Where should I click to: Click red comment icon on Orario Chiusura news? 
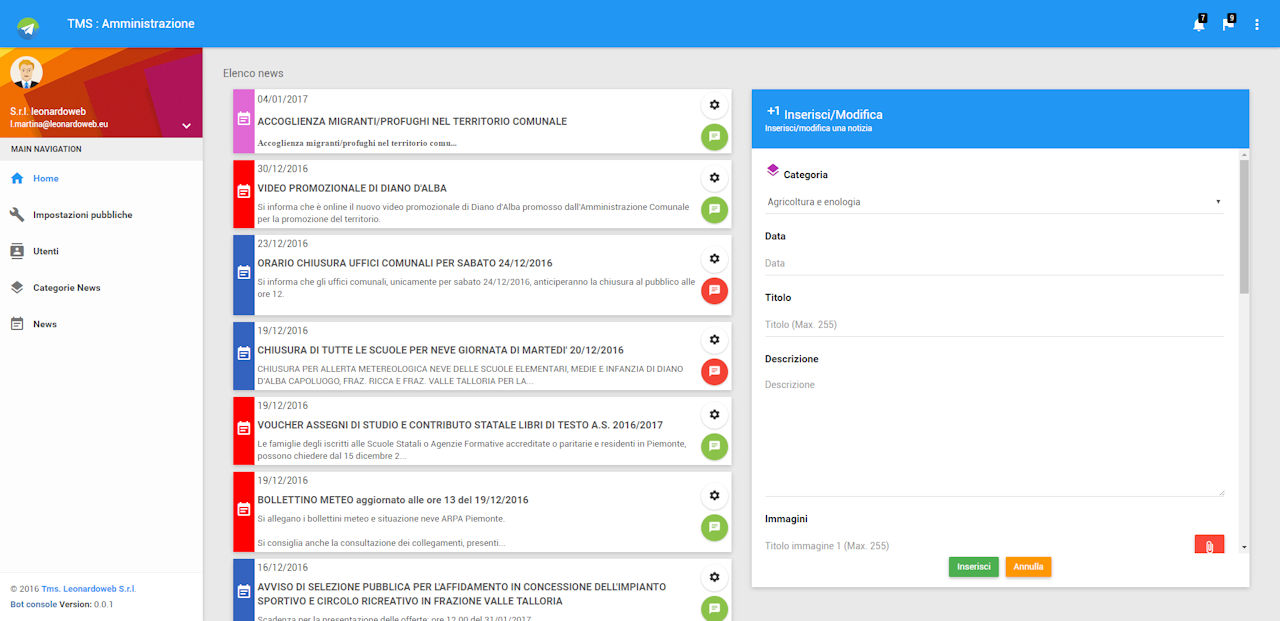pyautogui.click(x=714, y=291)
